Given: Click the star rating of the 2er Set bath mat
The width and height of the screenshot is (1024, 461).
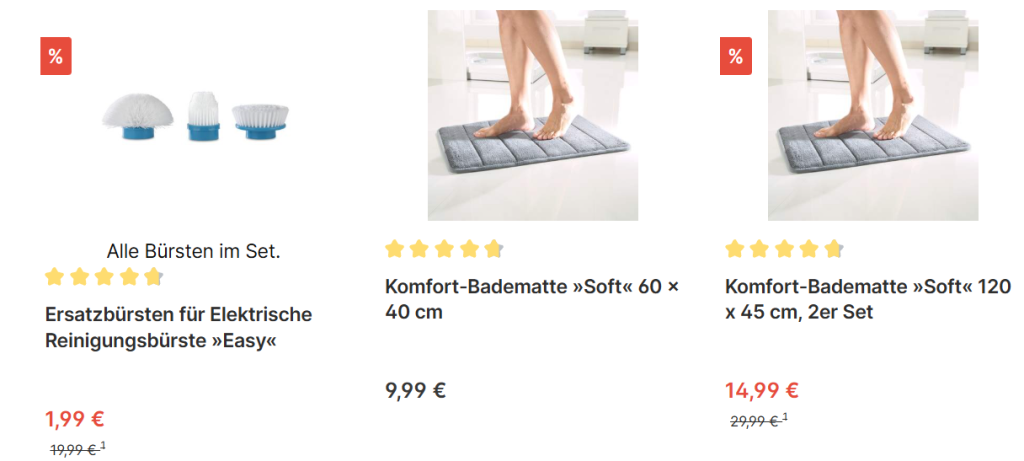Looking at the screenshot, I should pos(784,249).
